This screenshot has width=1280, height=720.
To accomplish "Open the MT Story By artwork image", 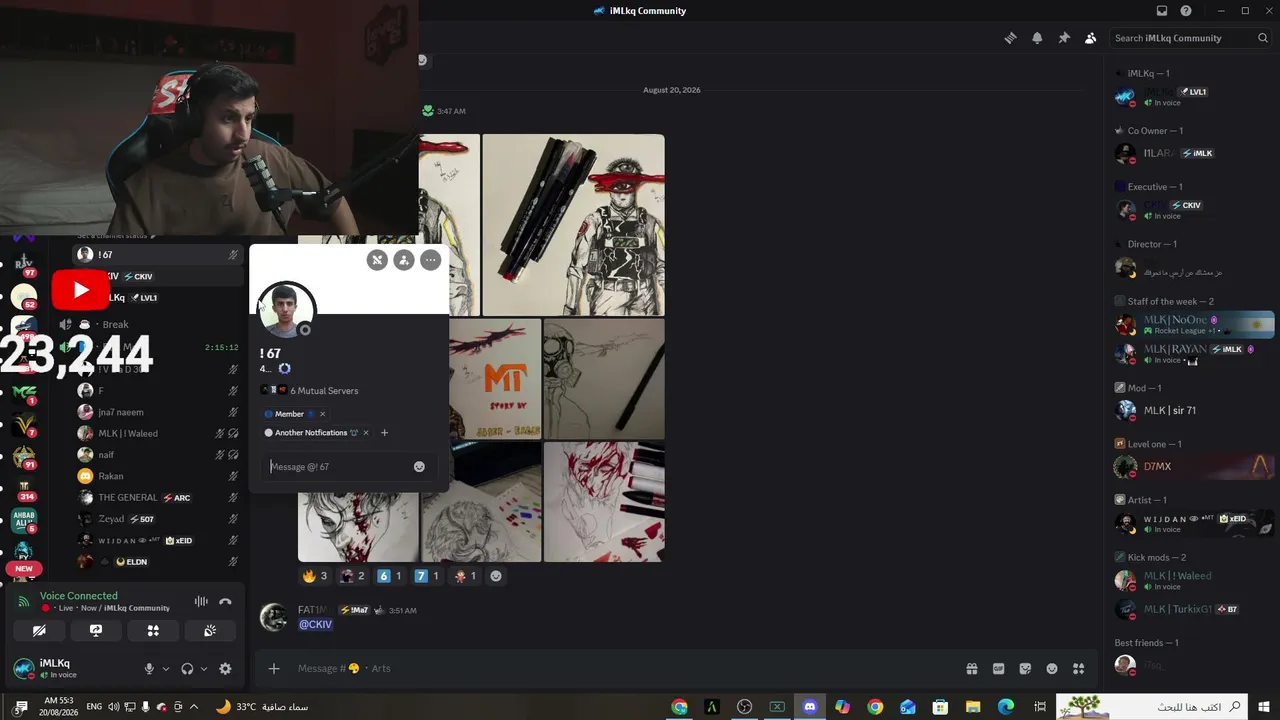I will [495, 379].
